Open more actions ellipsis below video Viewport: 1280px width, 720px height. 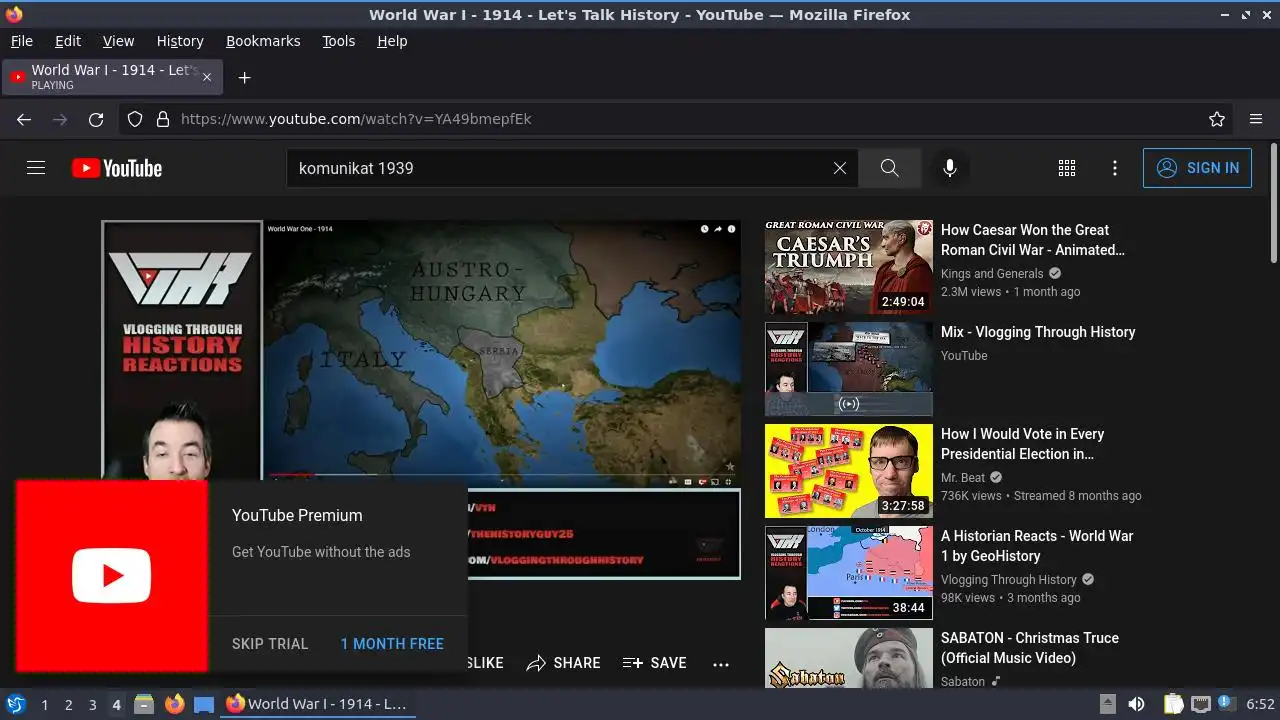tap(721, 663)
